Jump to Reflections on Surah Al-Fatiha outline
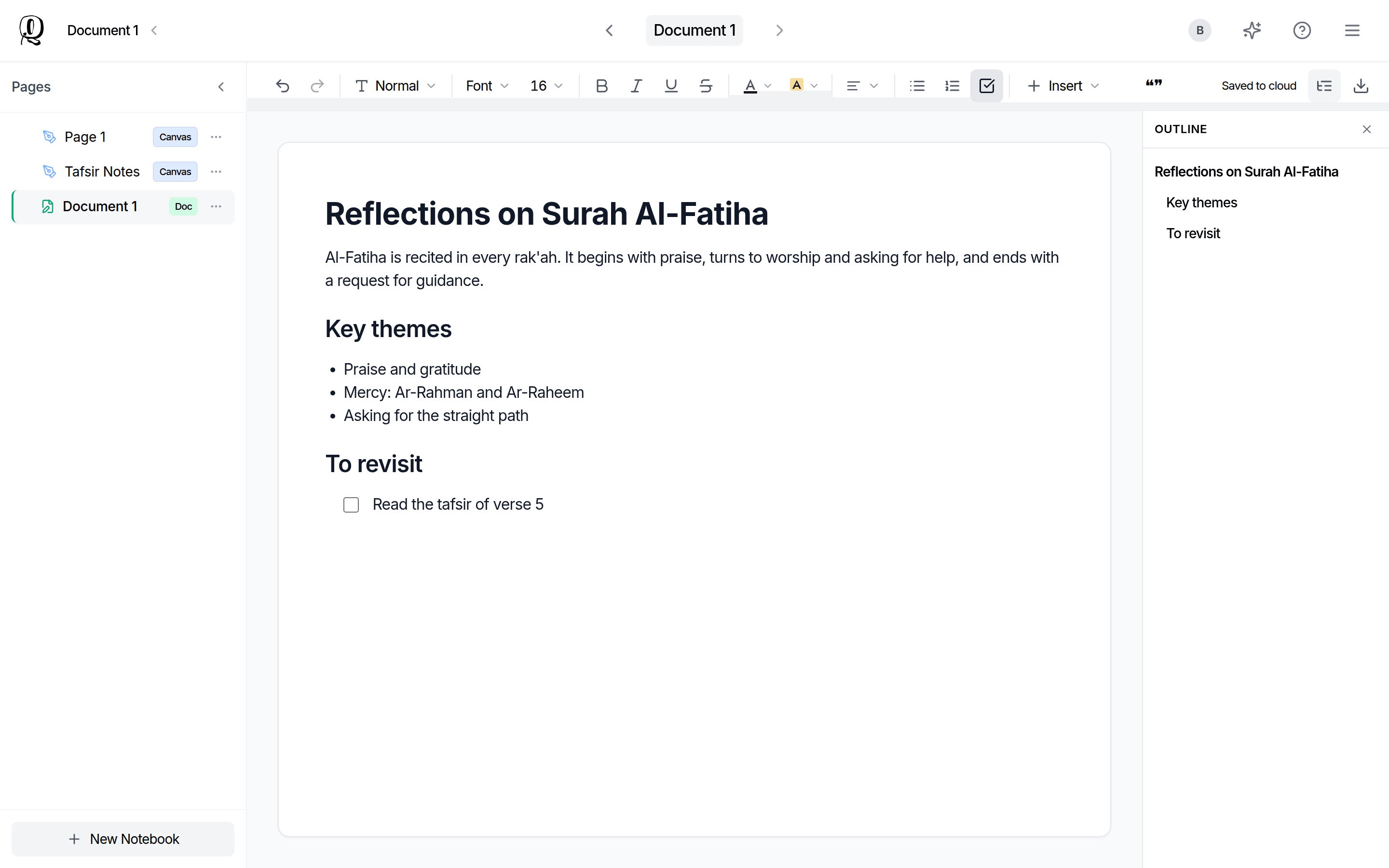Screen dimensions: 1389x868 click(1246, 172)
